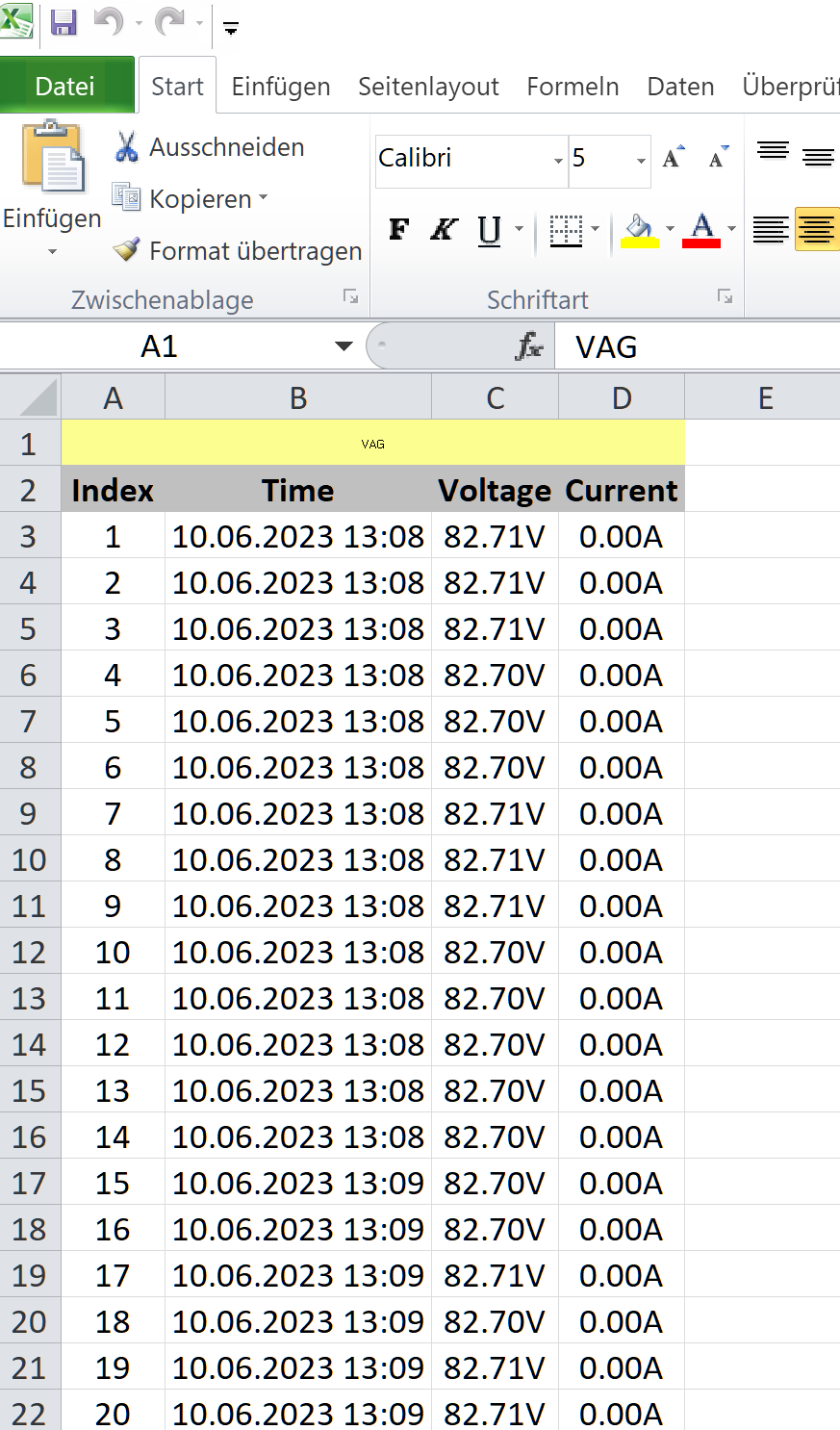Toggle bold formatting (F)
This screenshot has height=1430, width=840.
coord(398,229)
